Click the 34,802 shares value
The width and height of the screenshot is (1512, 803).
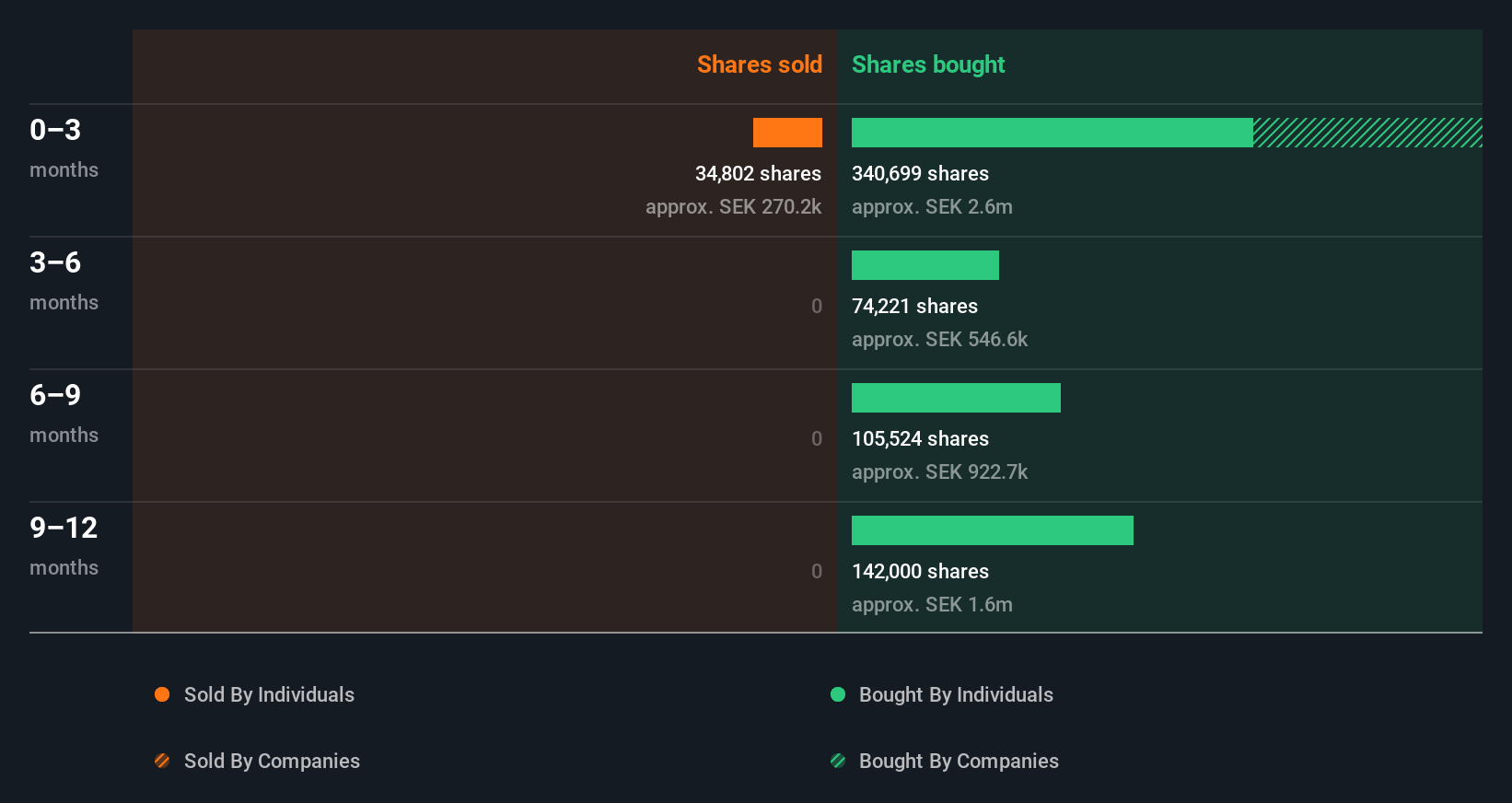tap(758, 173)
